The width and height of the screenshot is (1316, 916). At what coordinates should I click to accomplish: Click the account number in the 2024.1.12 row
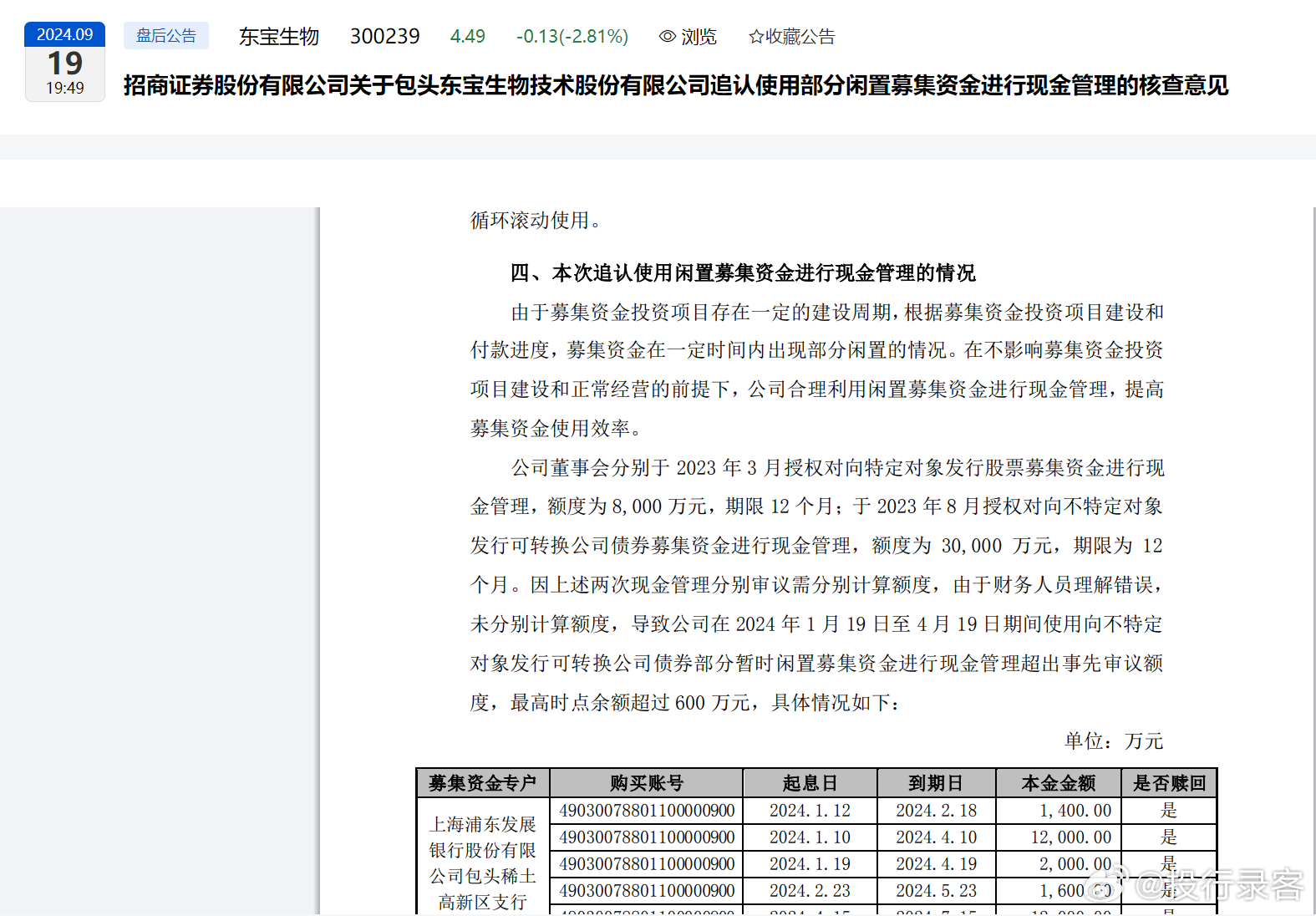[x=647, y=811]
